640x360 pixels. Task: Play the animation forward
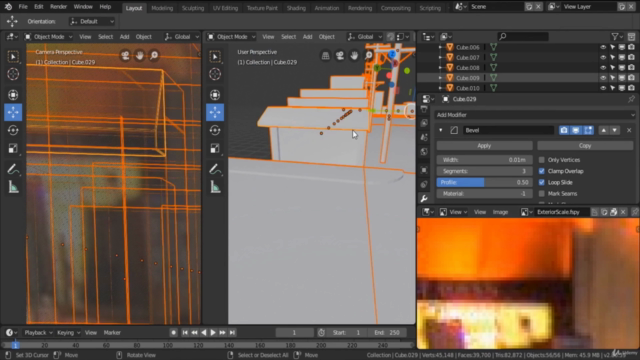click(213, 333)
